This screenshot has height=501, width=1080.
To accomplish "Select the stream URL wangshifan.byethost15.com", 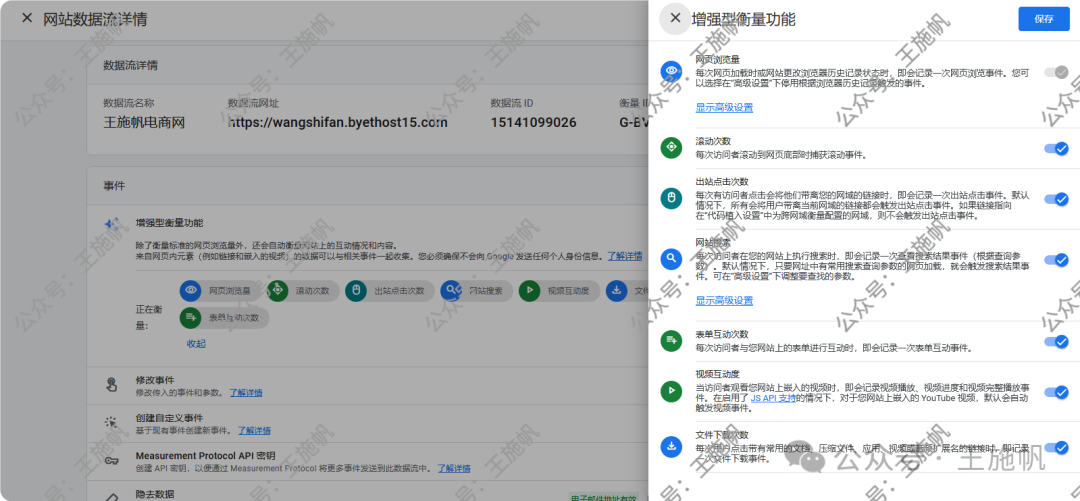I will pos(338,123).
